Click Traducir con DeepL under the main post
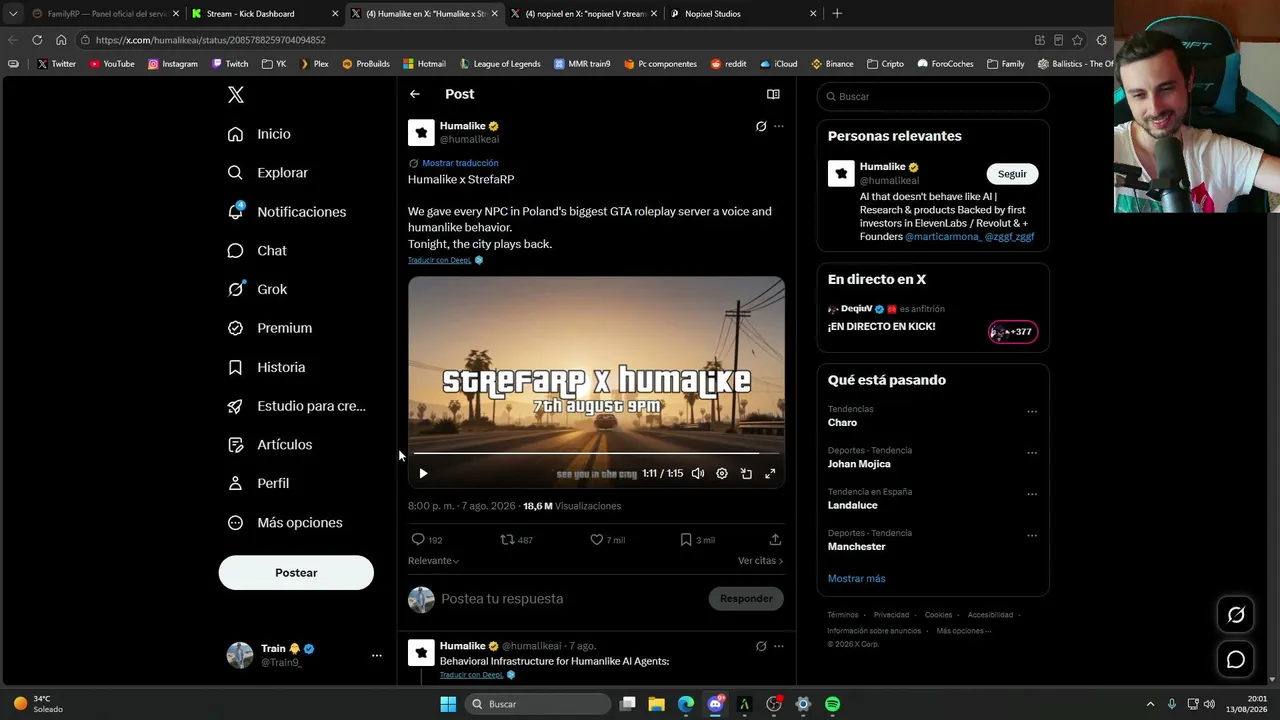1280x720 pixels. click(439, 260)
